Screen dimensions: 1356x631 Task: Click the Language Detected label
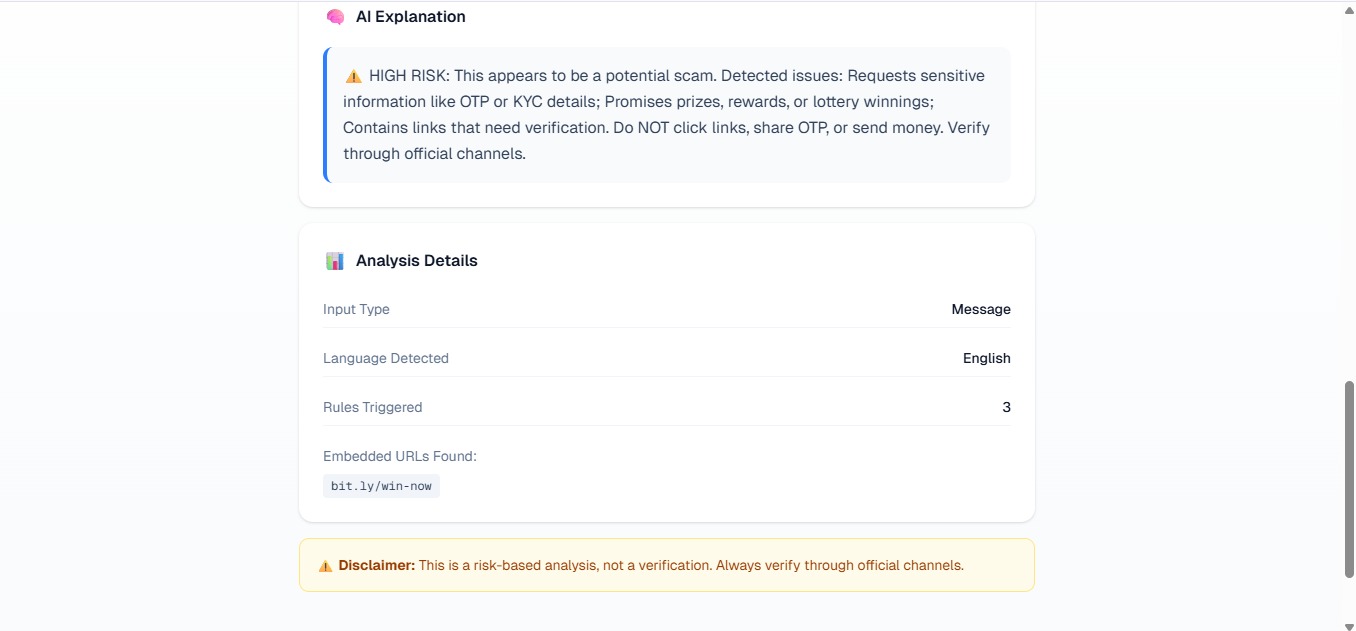click(x=386, y=358)
